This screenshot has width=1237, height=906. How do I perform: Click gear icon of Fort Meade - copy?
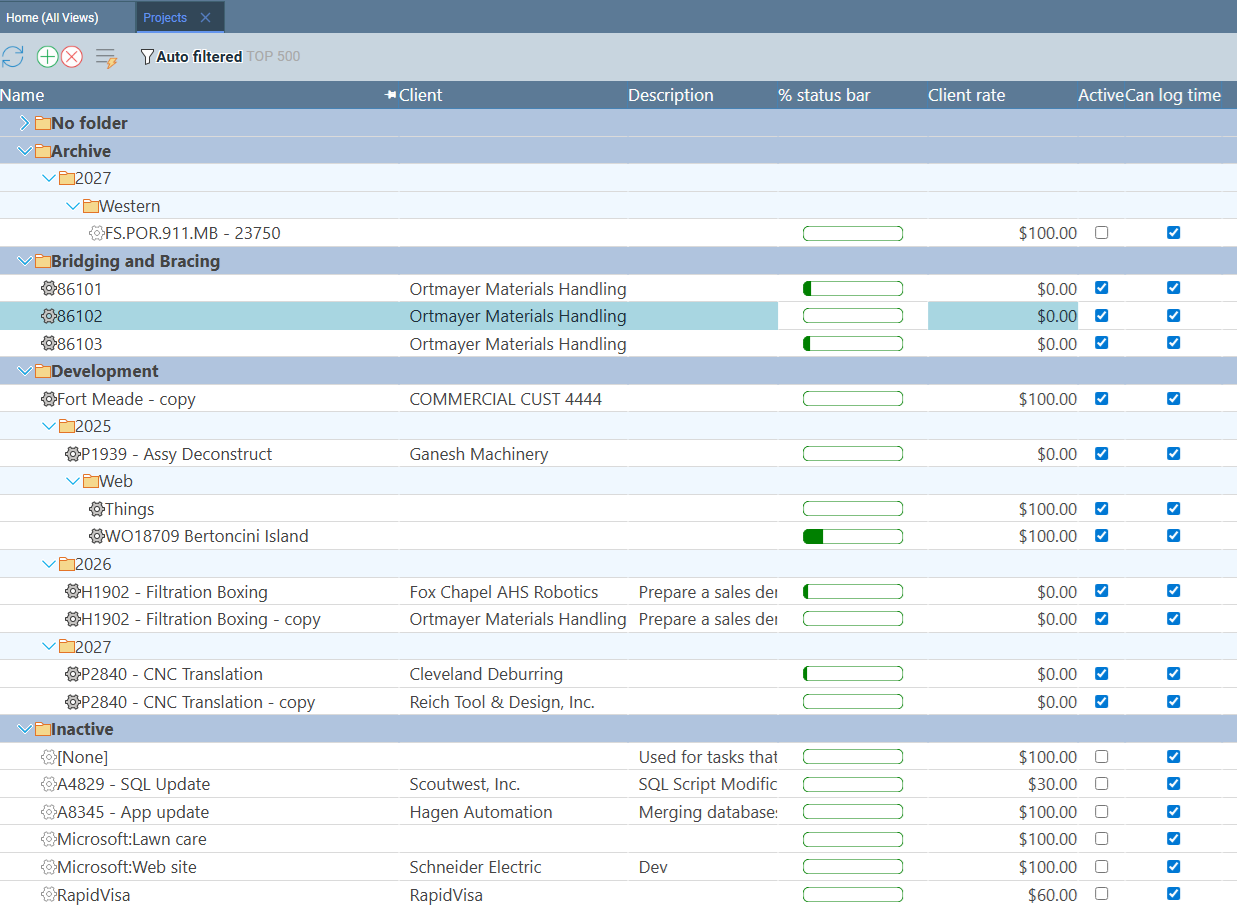click(x=48, y=399)
